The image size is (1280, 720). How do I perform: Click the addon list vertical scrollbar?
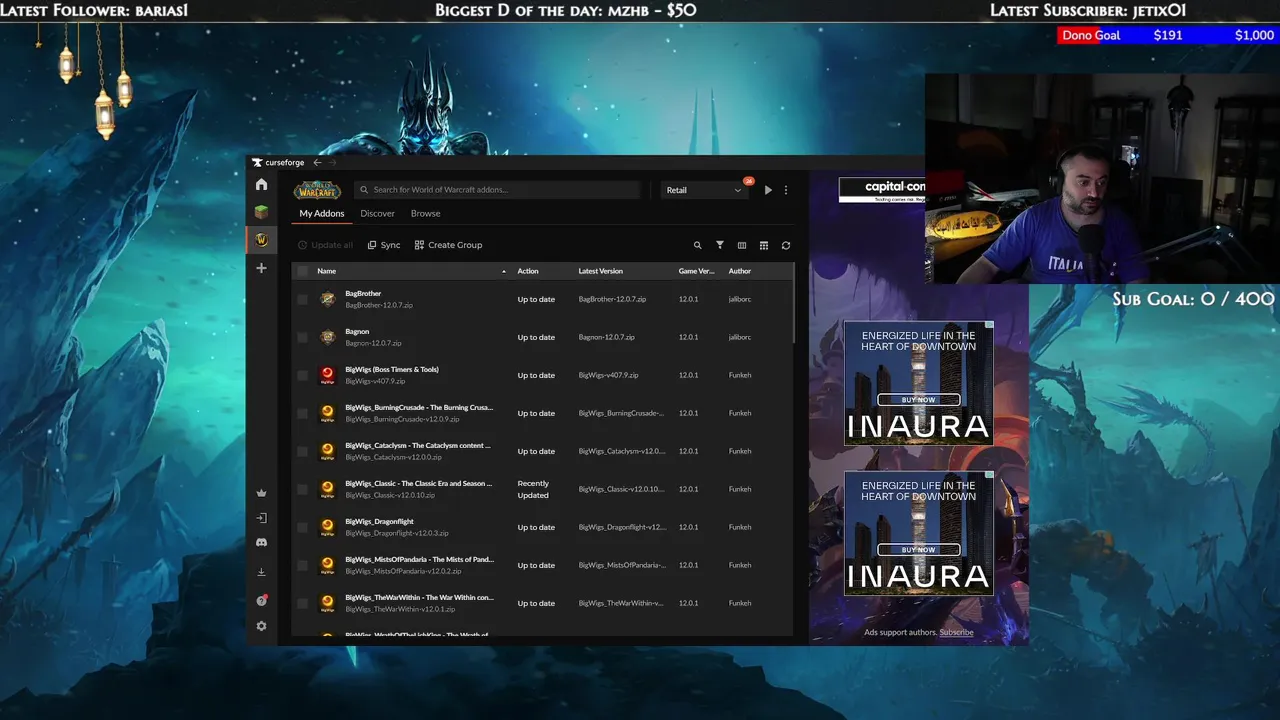click(795, 305)
